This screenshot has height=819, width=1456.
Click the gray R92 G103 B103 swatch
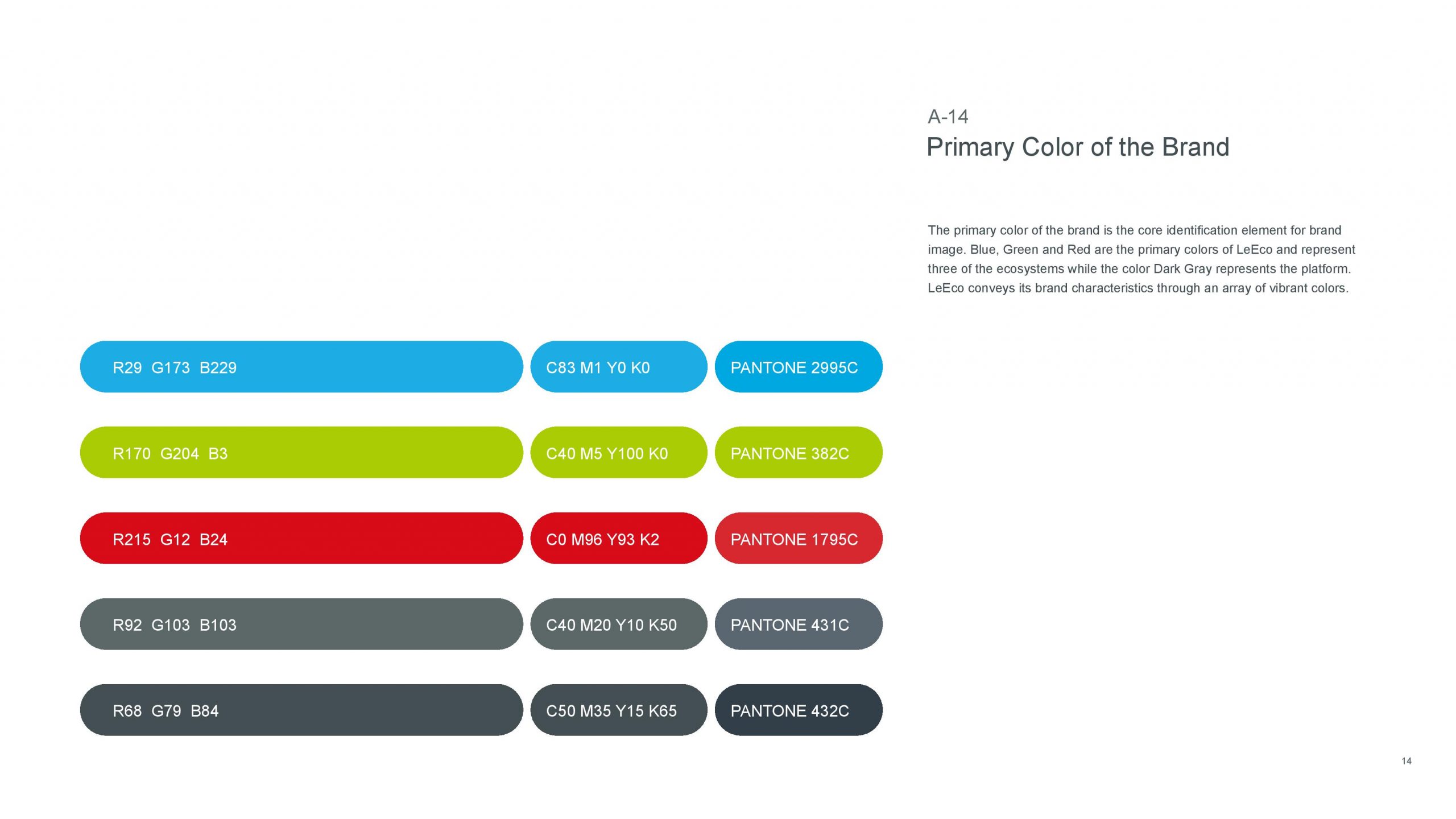301,624
